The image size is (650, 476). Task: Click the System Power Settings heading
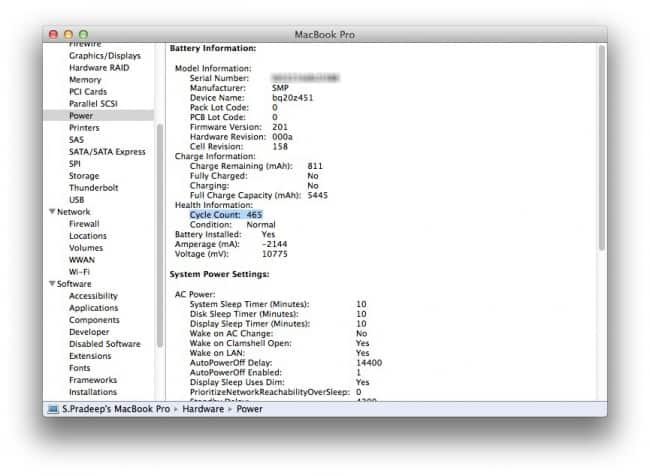[219, 274]
